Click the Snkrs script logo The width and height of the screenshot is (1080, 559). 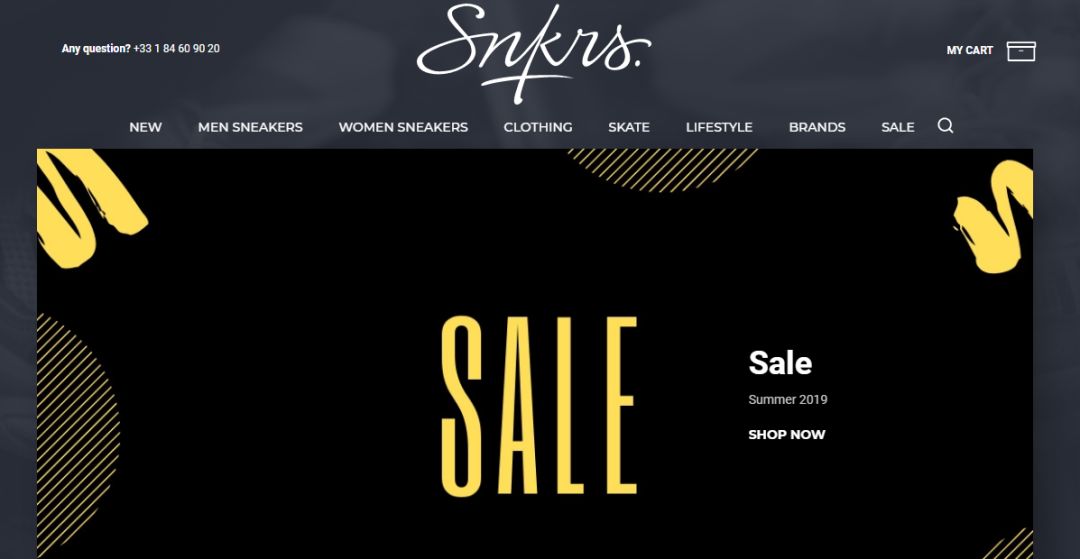(x=534, y=52)
